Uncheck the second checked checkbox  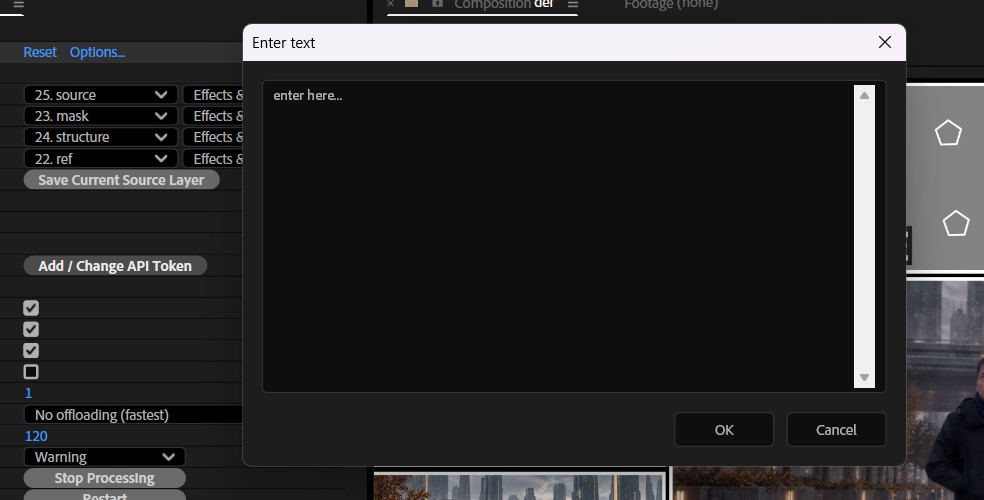(x=31, y=329)
